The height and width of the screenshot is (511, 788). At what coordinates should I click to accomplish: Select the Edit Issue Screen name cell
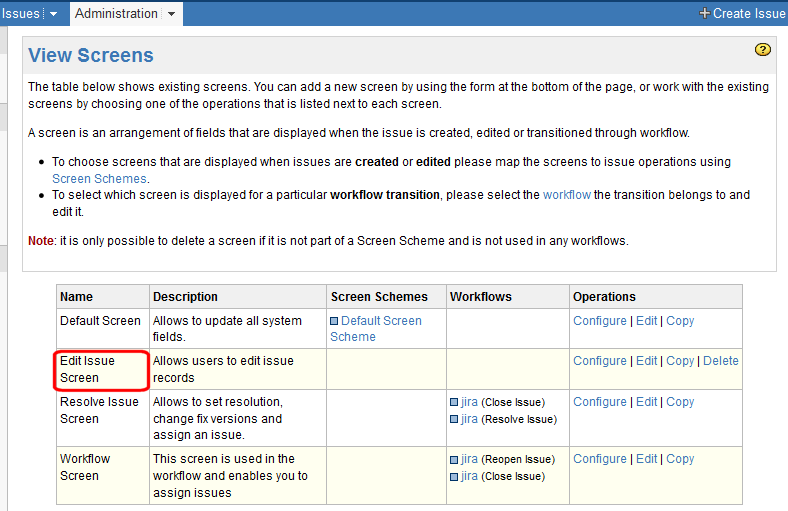(x=101, y=369)
